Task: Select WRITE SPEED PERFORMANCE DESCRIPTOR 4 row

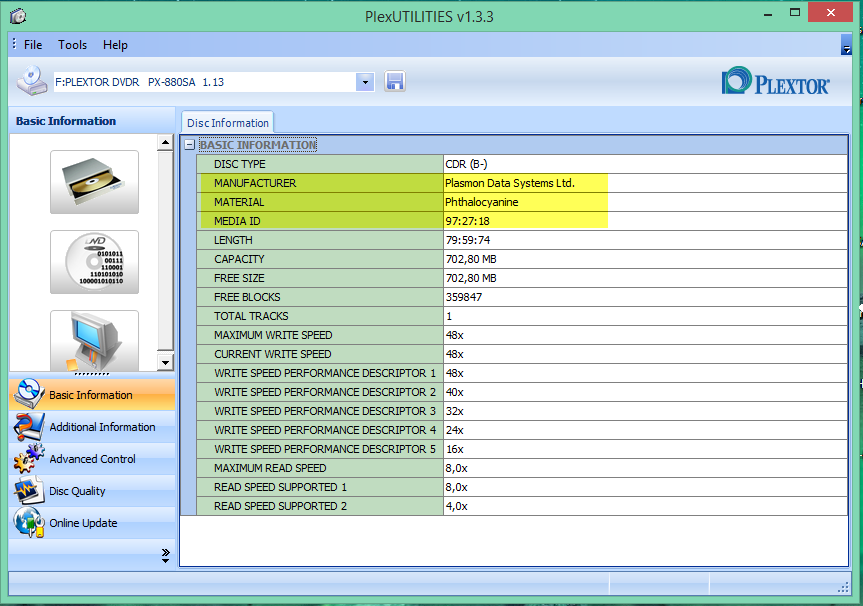Action: (522, 430)
